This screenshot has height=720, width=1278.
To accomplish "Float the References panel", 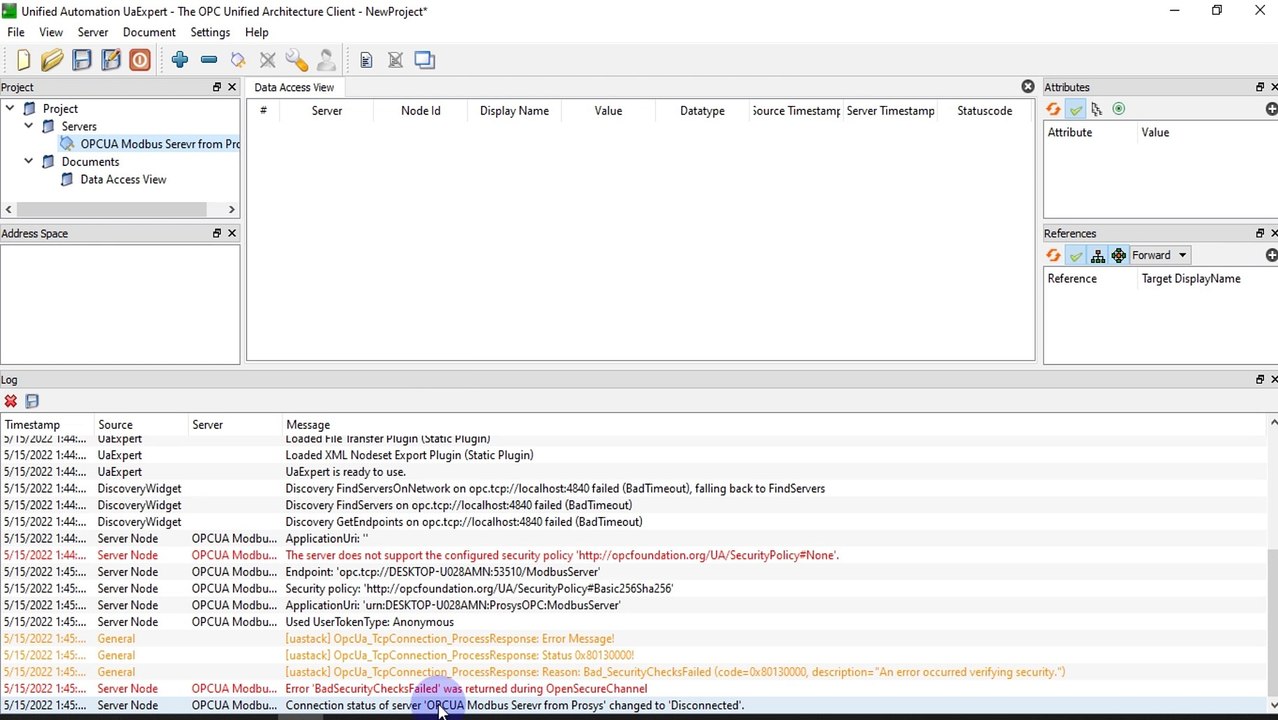I will pyautogui.click(x=1260, y=233).
